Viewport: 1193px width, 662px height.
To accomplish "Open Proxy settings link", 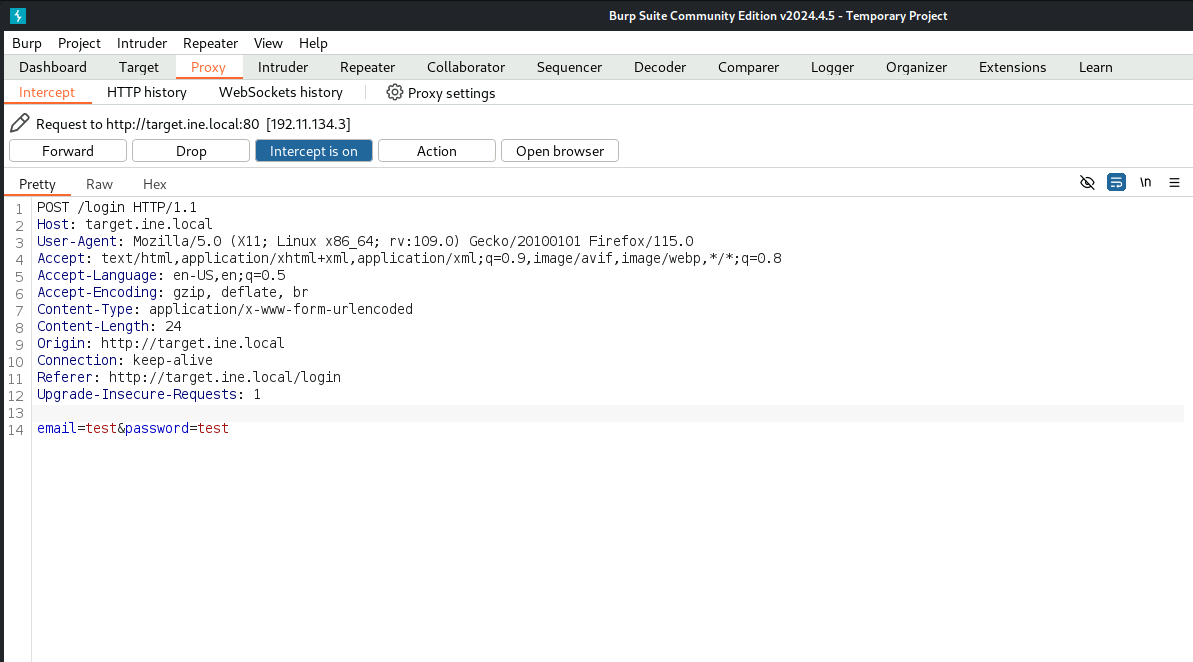I will pos(451,93).
